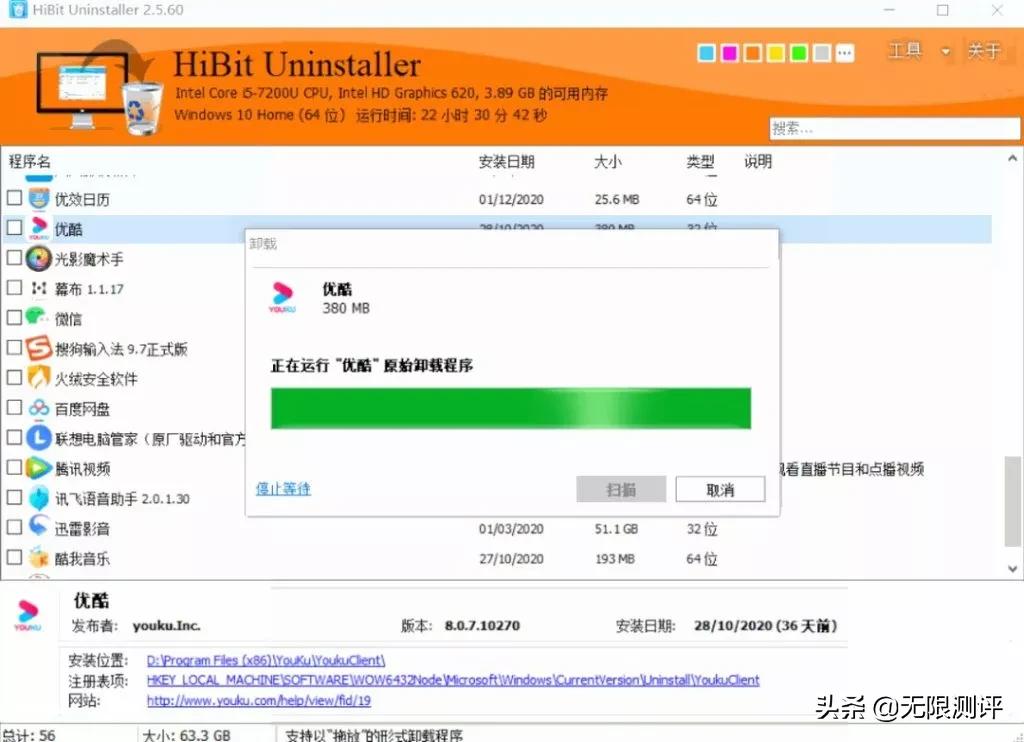
Task: Click the program list scrollbar down arrow
Action: coord(1012,569)
